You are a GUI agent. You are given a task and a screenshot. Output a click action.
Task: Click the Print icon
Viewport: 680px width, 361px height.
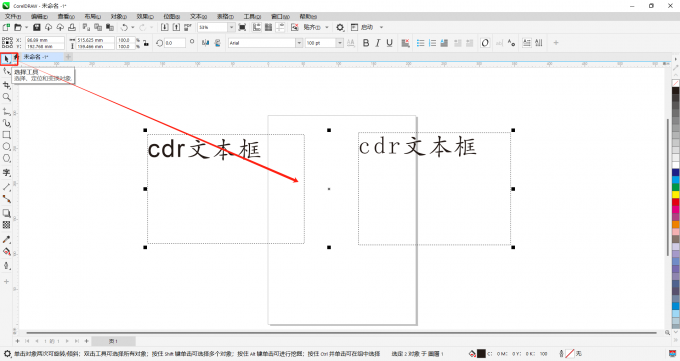click(x=72, y=27)
